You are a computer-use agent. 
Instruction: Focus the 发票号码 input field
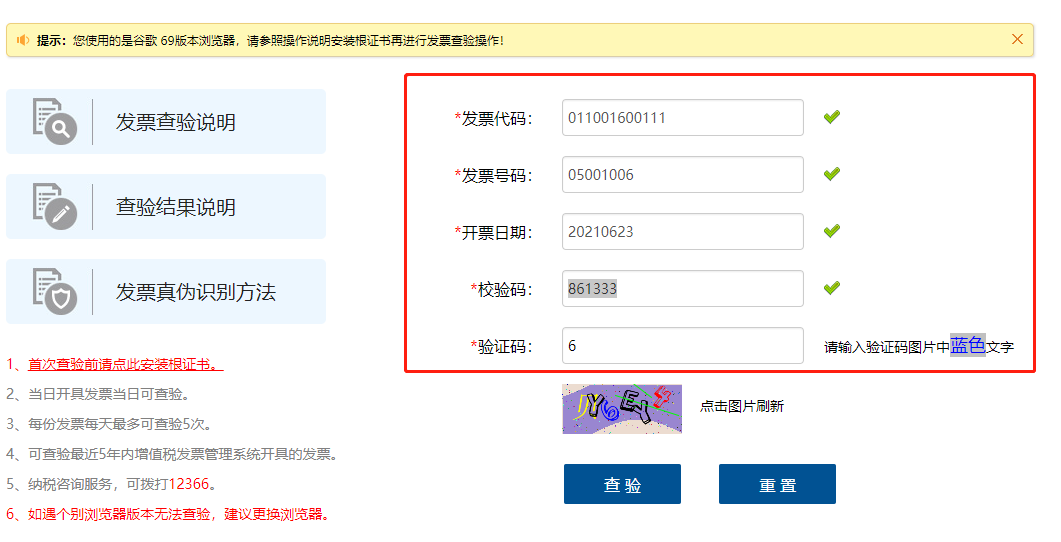pos(682,174)
